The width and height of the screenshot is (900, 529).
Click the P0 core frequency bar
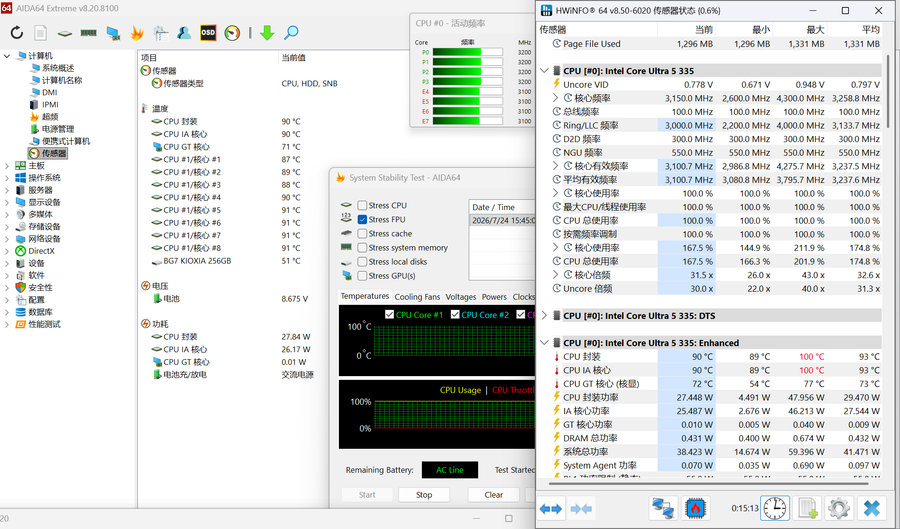pos(467,52)
